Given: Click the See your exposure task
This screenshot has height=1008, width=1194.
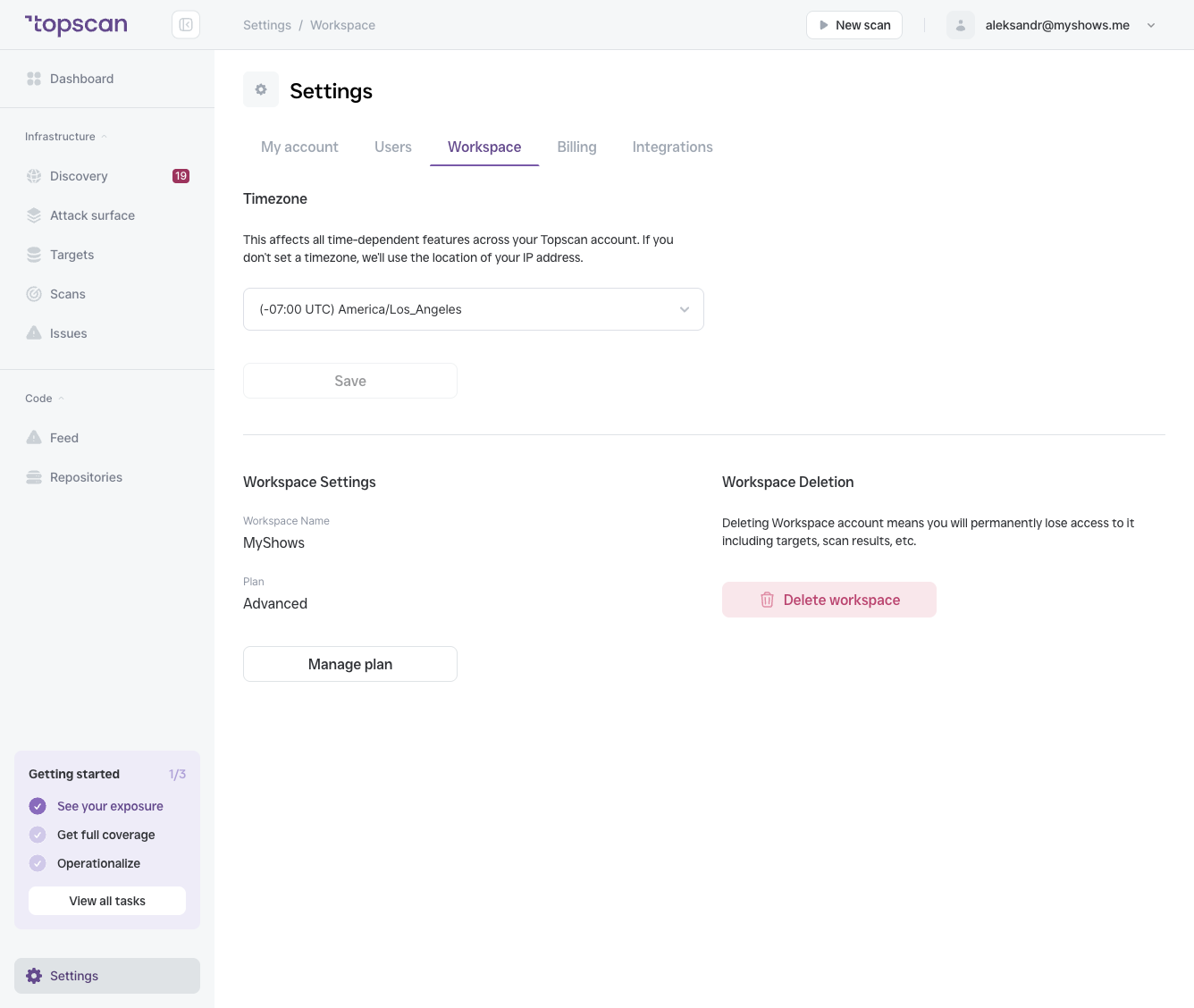Looking at the screenshot, I should coord(110,806).
